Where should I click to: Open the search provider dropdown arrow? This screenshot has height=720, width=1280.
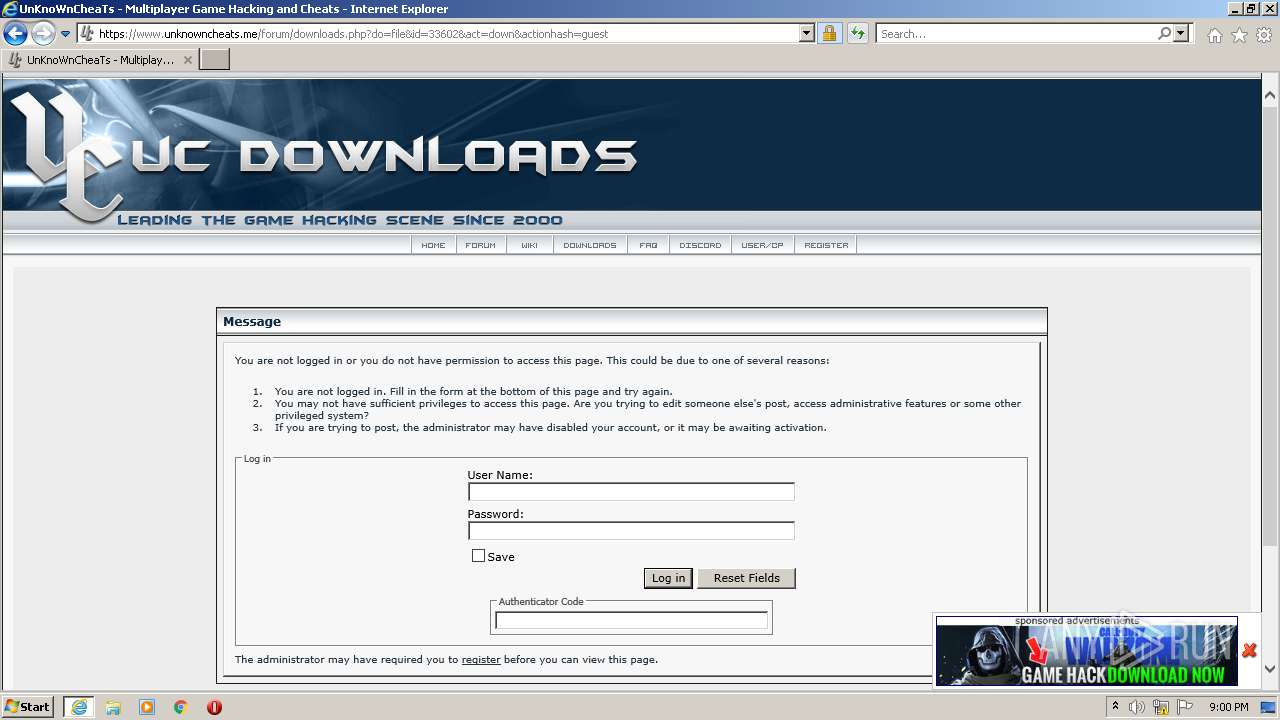1182,33
